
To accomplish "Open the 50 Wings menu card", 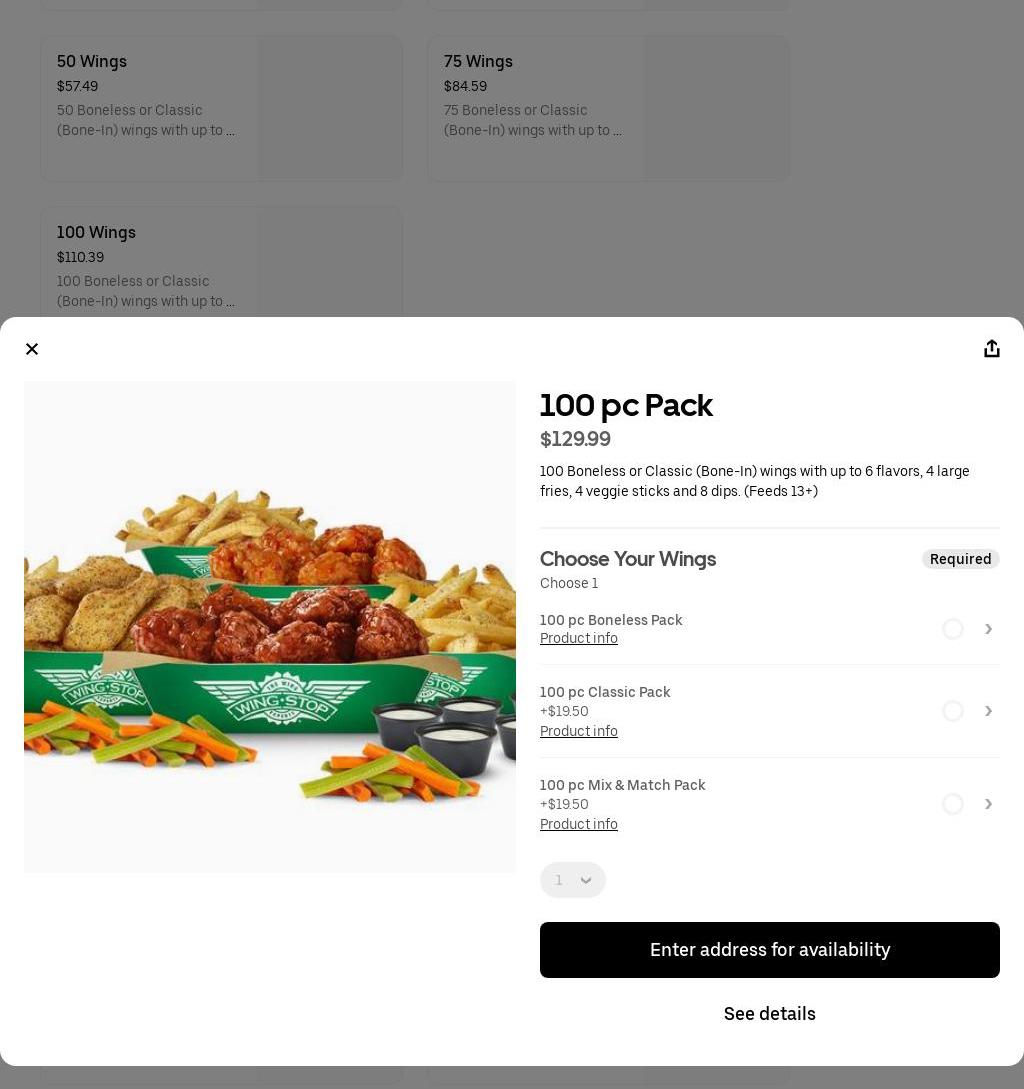I will [x=221, y=108].
